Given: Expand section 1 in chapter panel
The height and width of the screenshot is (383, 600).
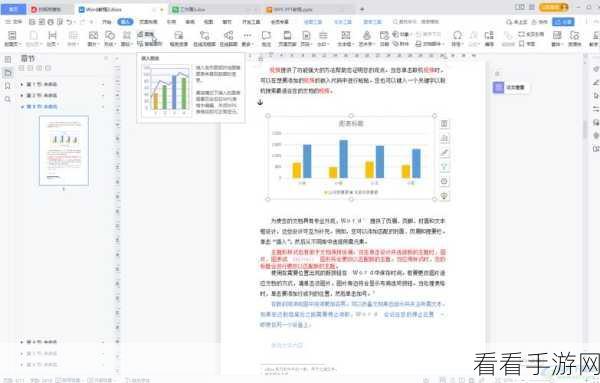Looking at the screenshot, I should coord(22,84).
